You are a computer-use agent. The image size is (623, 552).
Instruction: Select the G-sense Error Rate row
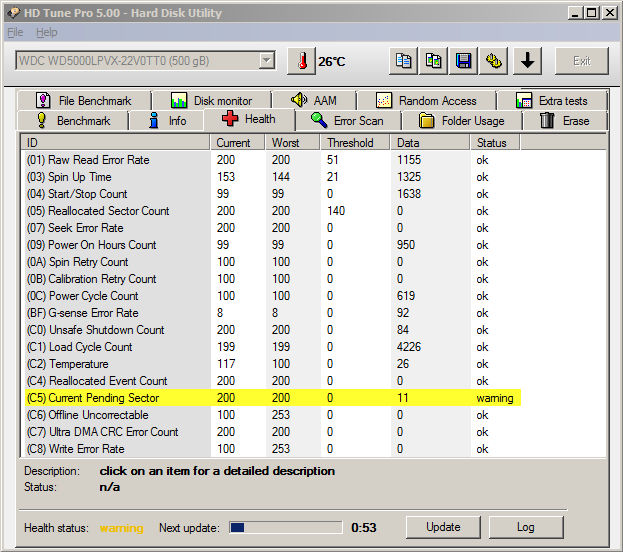273,313
